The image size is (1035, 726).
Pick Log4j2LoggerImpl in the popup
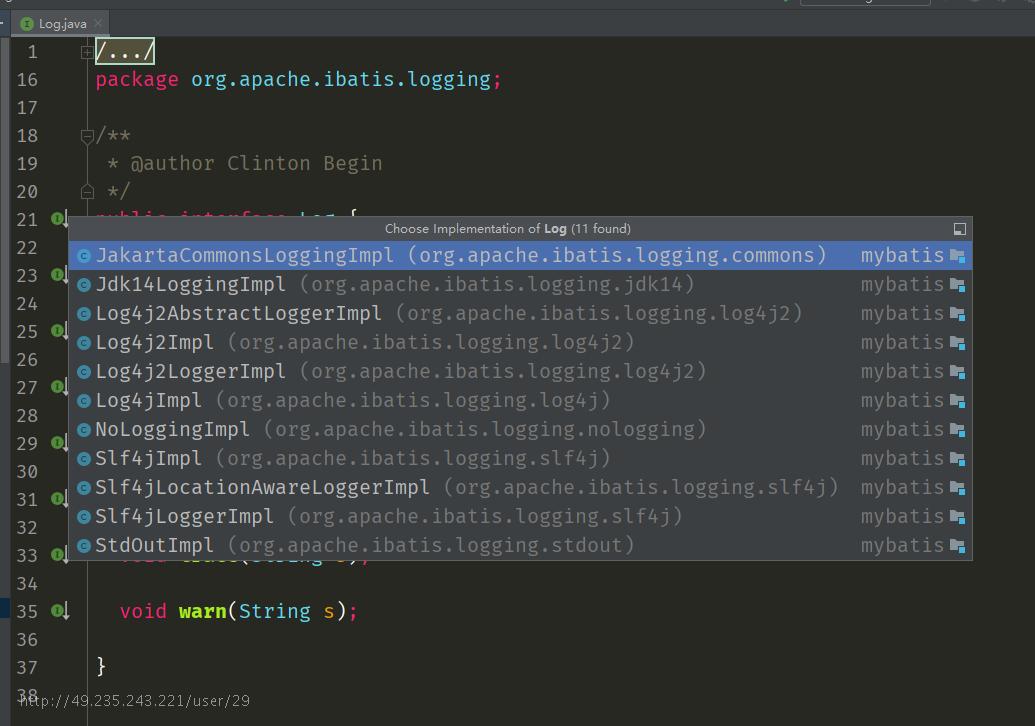click(x=520, y=372)
